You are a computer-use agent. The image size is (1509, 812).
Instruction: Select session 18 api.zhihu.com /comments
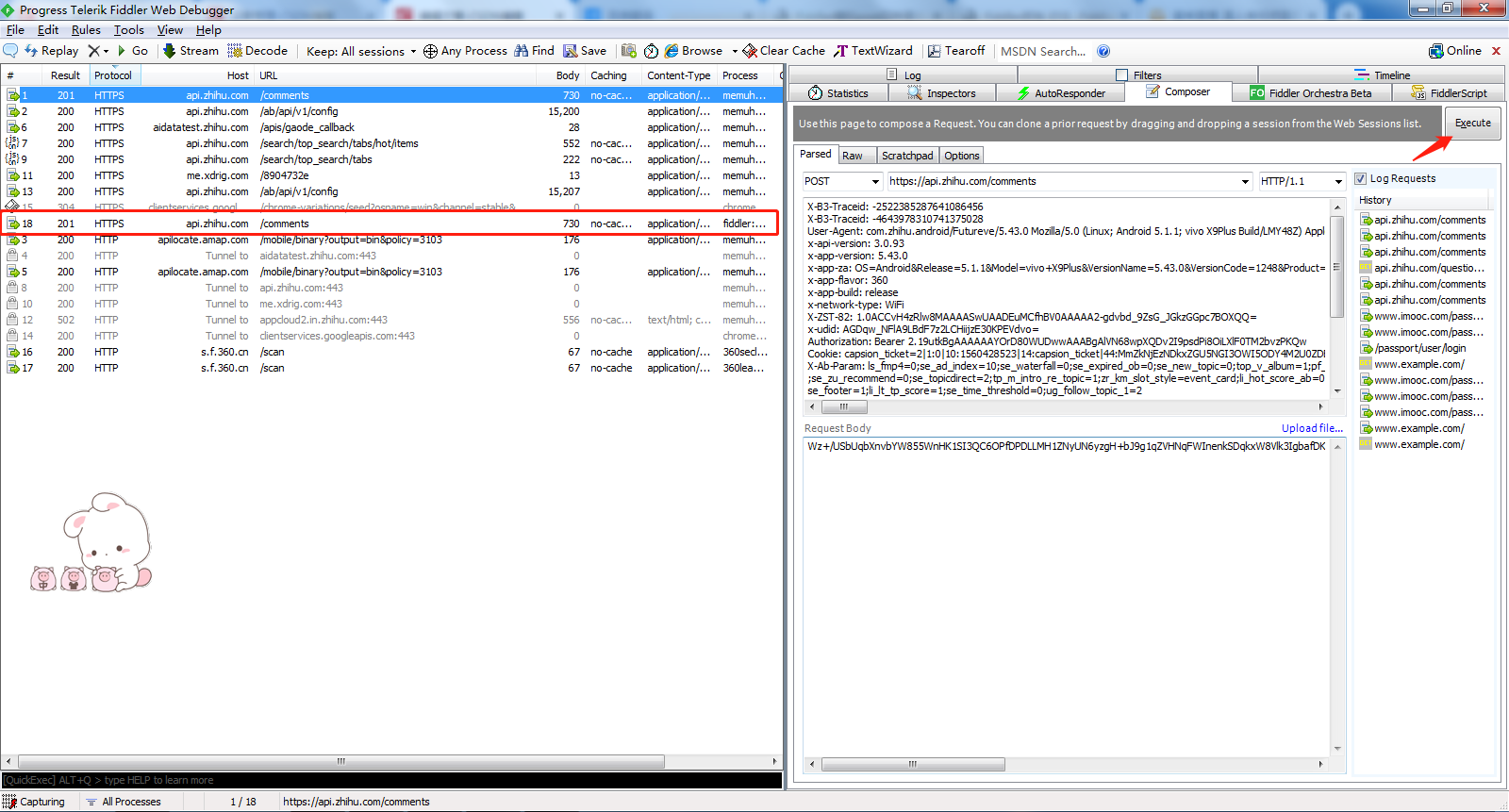pyautogui.click(x=390, y=224)
